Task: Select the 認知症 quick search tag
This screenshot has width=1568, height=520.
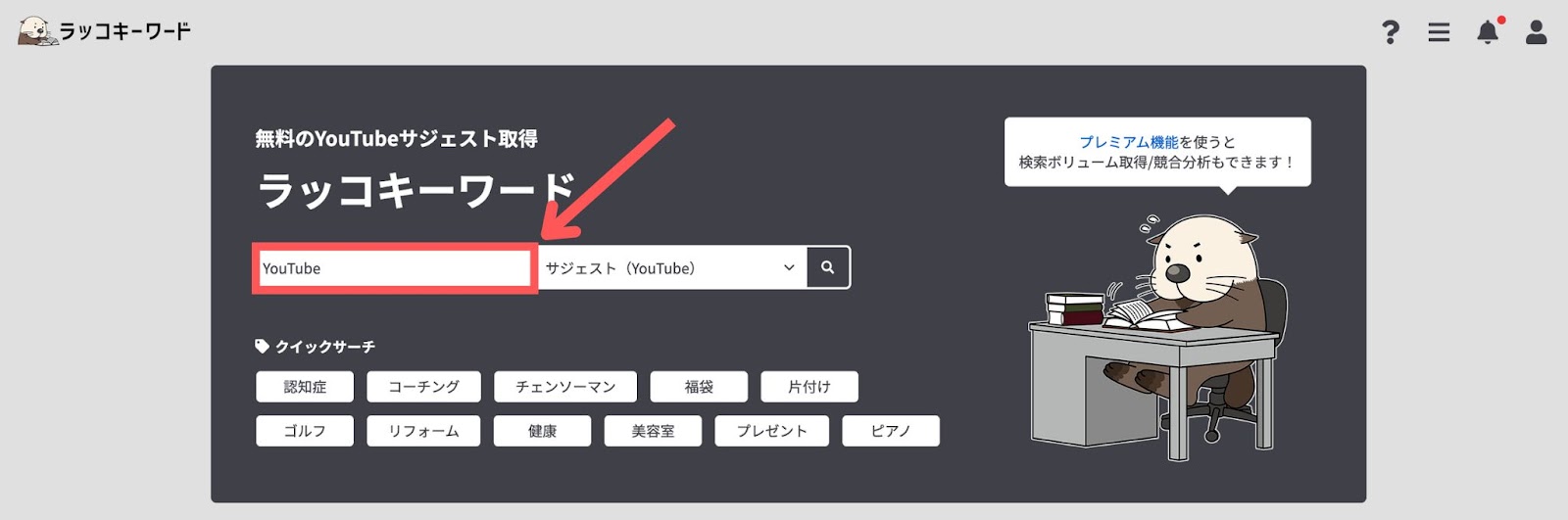Action: pos(305,387)
